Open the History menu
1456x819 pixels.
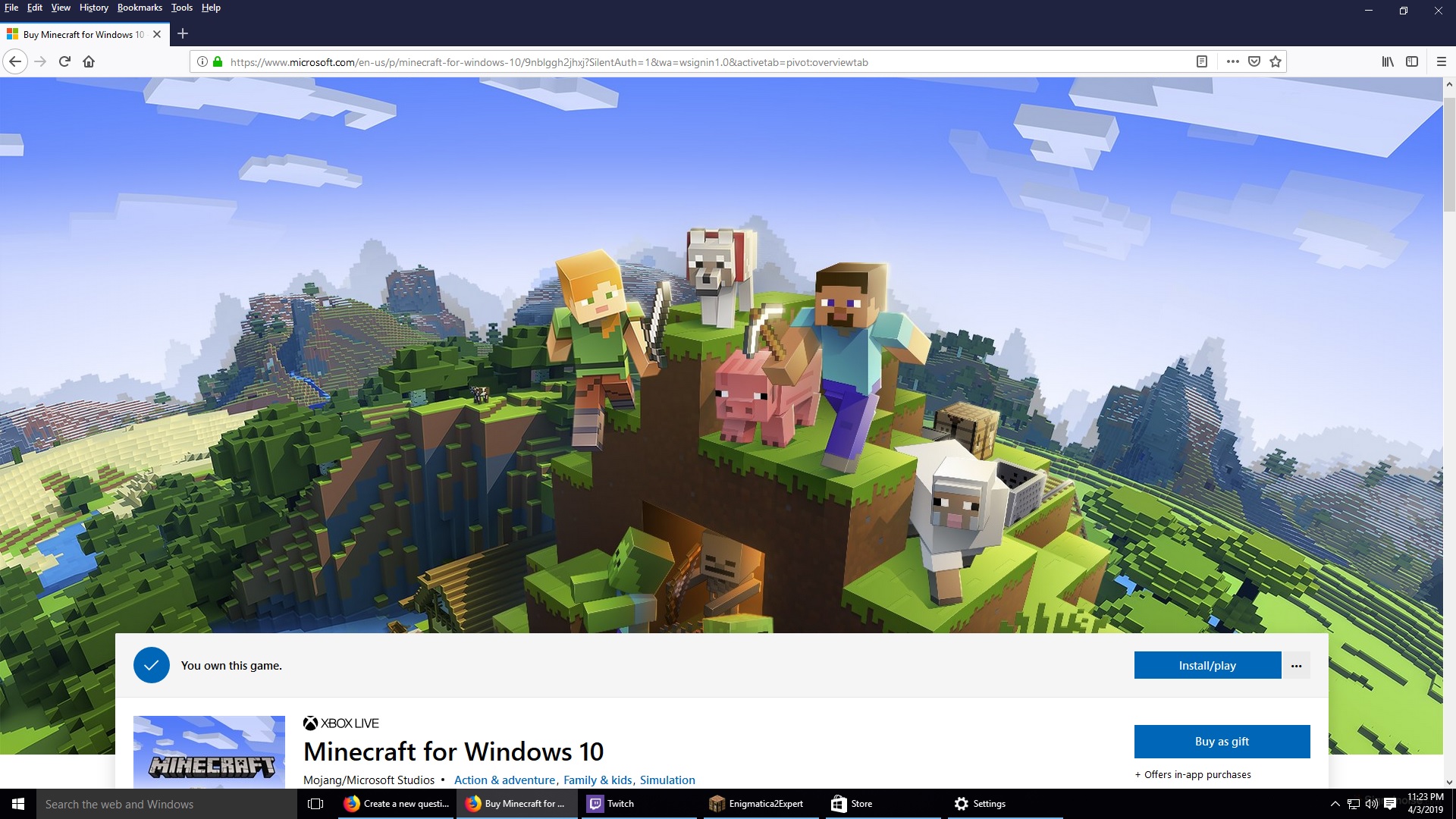(95, 8)
